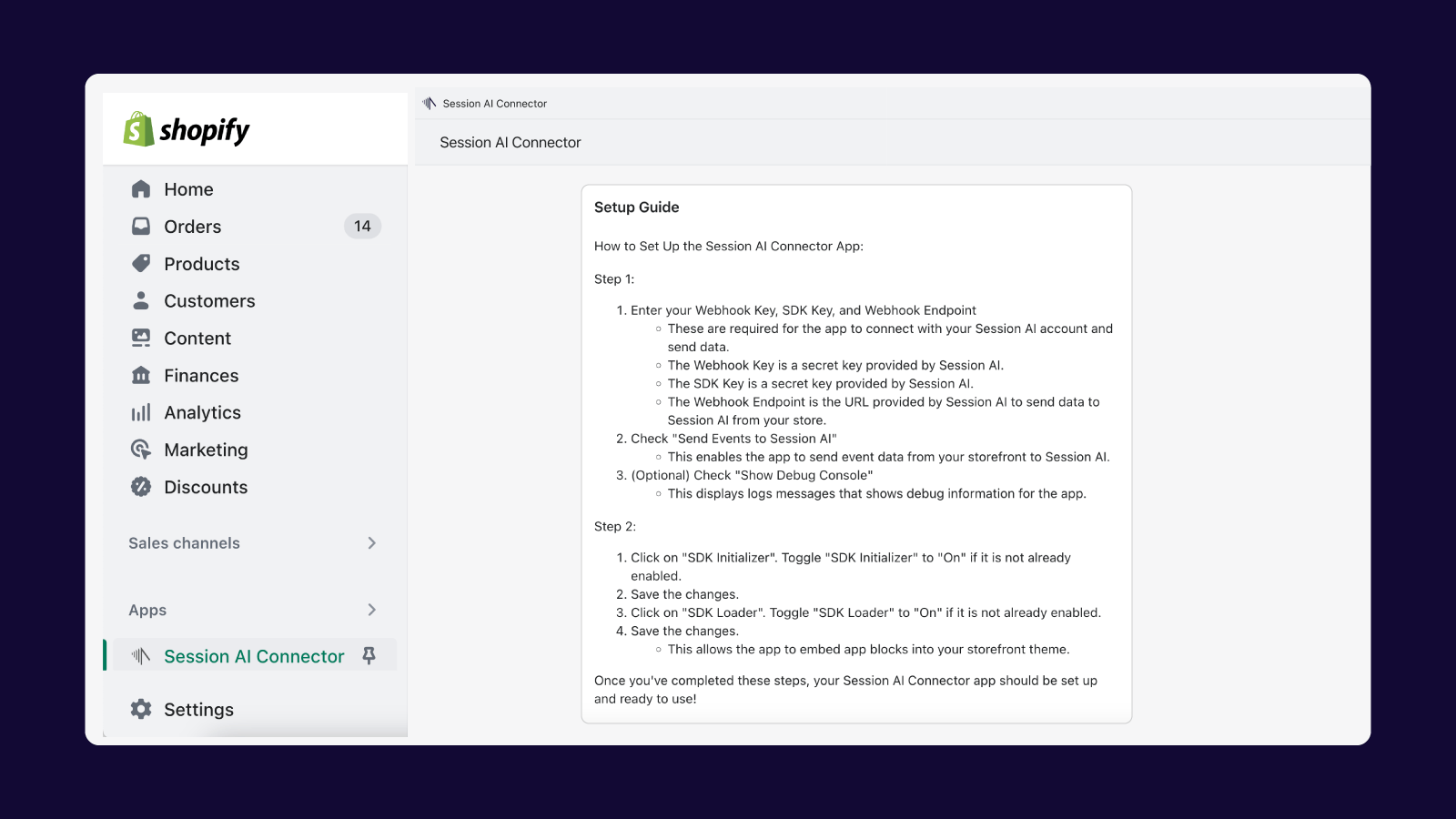Viewport: 1456px width, 819px height.
Task: Click the Settings gear icon
Action: pos(141,709)
